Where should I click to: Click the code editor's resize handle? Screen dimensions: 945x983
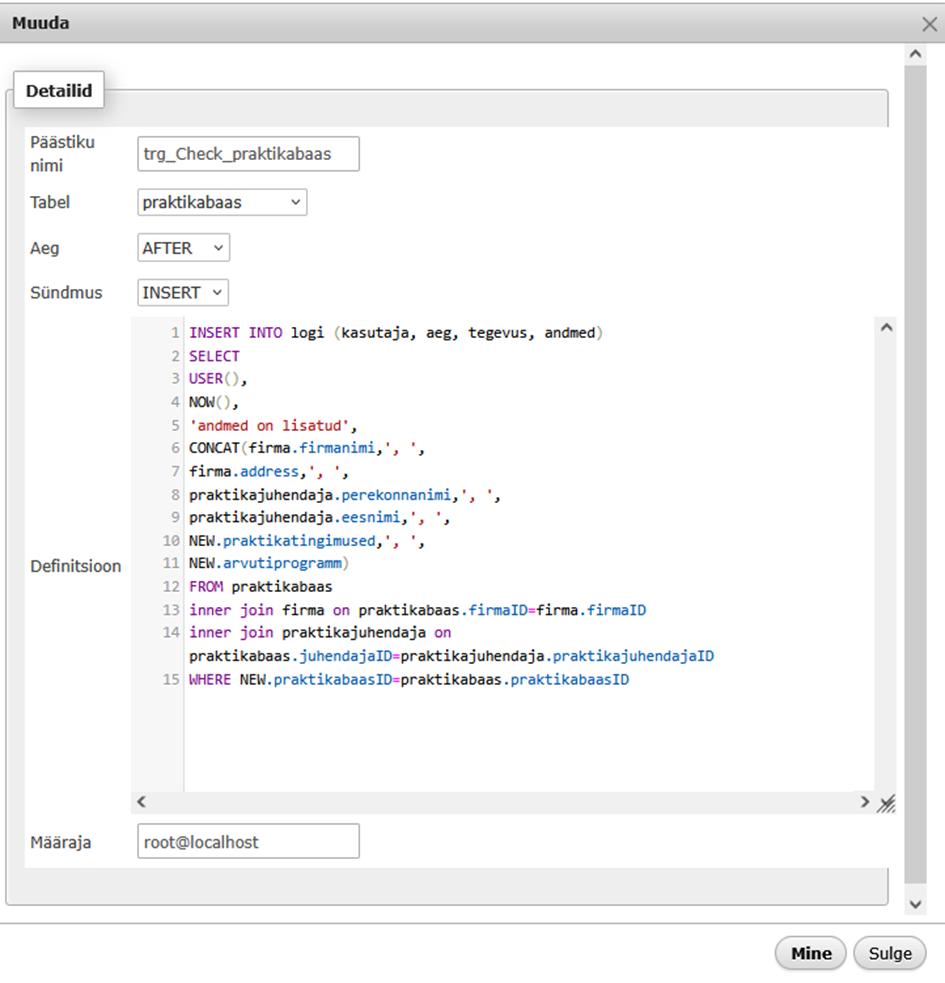[886, 803]
